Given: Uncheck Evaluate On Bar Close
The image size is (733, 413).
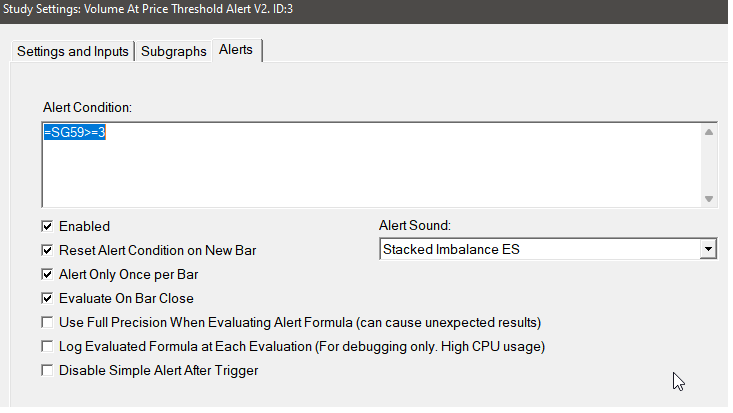Looking at the screenshot, I should point(47,298).
